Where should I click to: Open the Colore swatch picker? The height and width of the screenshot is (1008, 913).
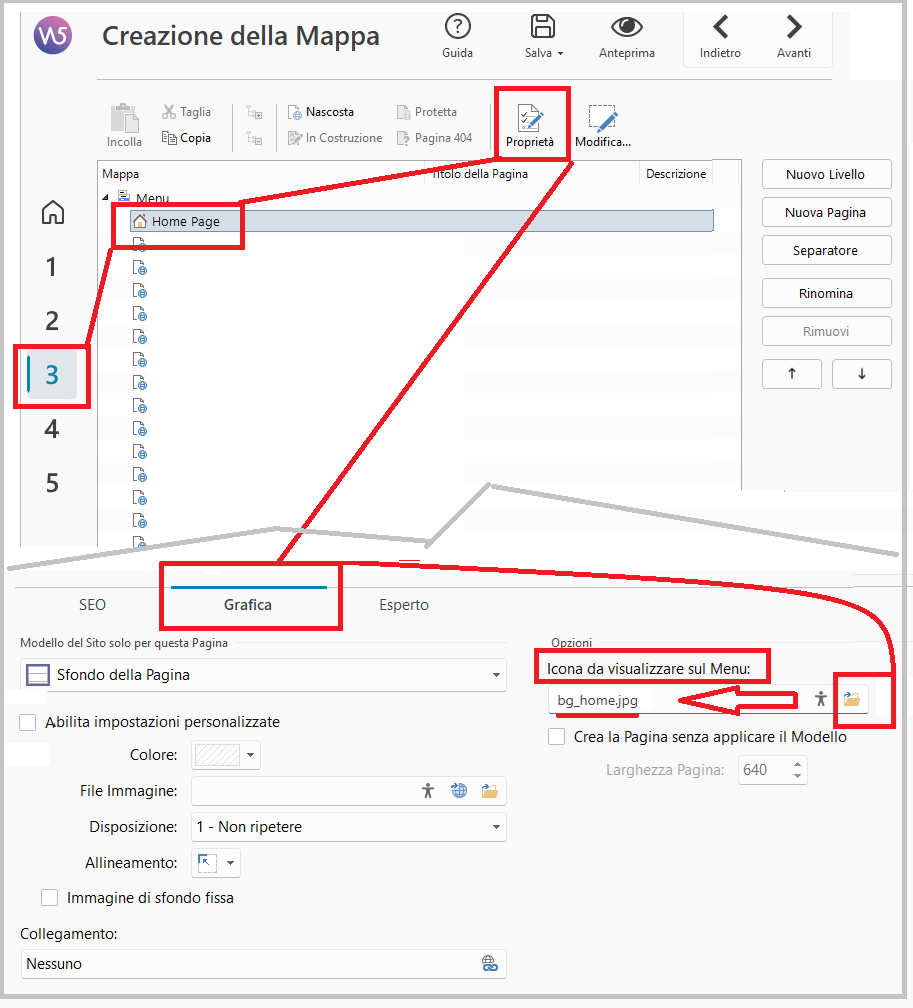tap(227, 755)
